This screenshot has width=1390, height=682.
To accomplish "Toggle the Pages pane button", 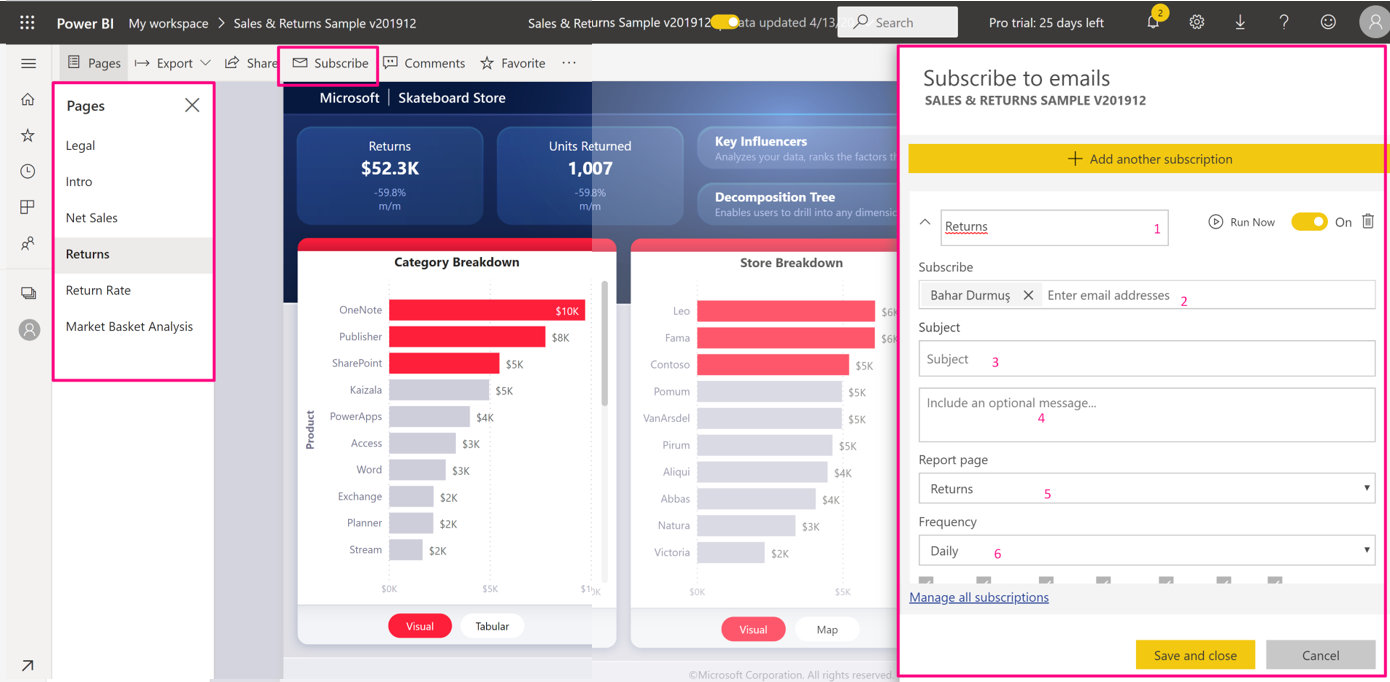I will click(x=94, y=63).
